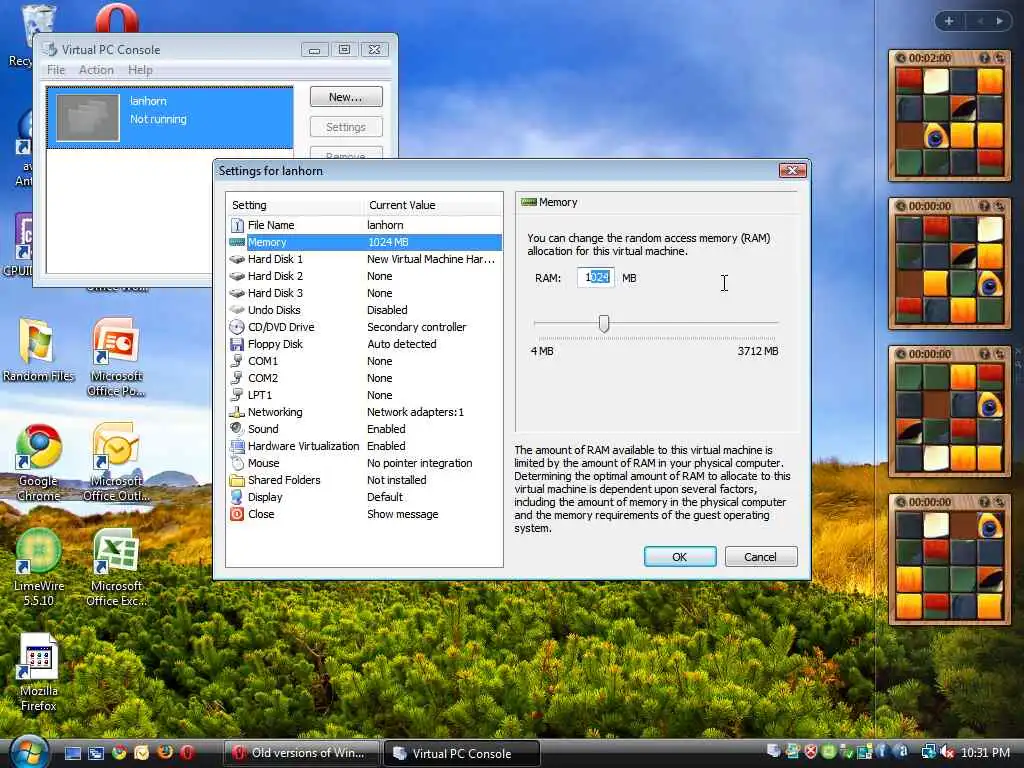
Task: Open the Help menu in Virtual PC Console
Action: (140, 70)
